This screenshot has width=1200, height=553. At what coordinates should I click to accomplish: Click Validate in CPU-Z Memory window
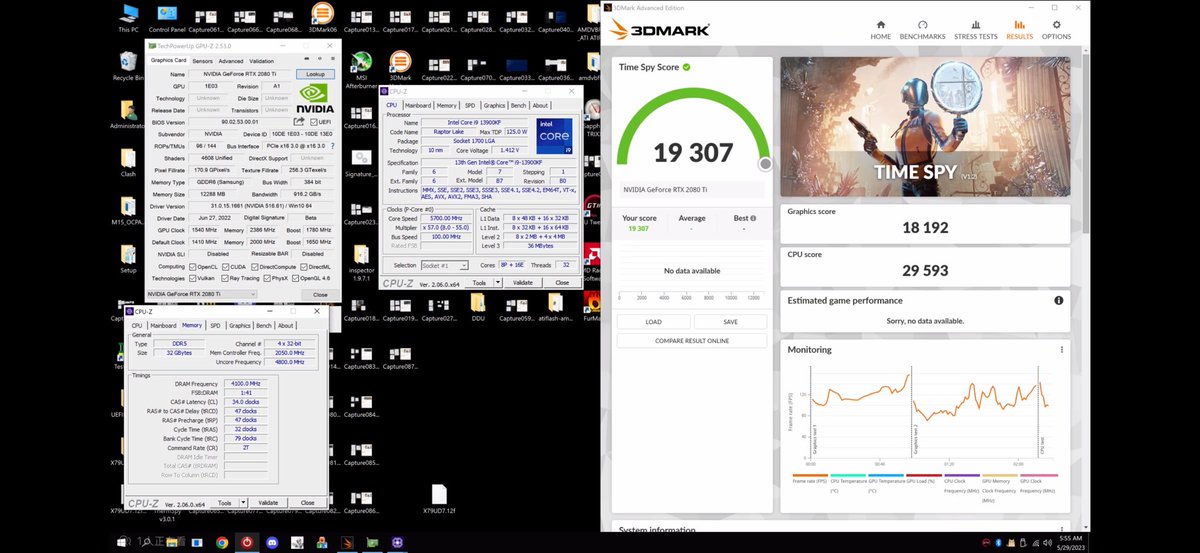point(268,503)
